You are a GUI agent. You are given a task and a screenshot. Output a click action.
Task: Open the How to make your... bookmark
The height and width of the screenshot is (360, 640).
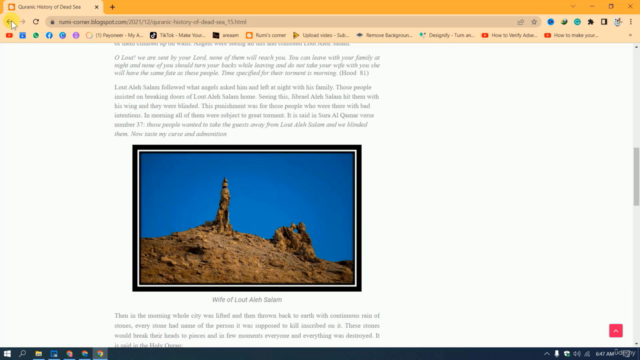click(x=571, y=36)
